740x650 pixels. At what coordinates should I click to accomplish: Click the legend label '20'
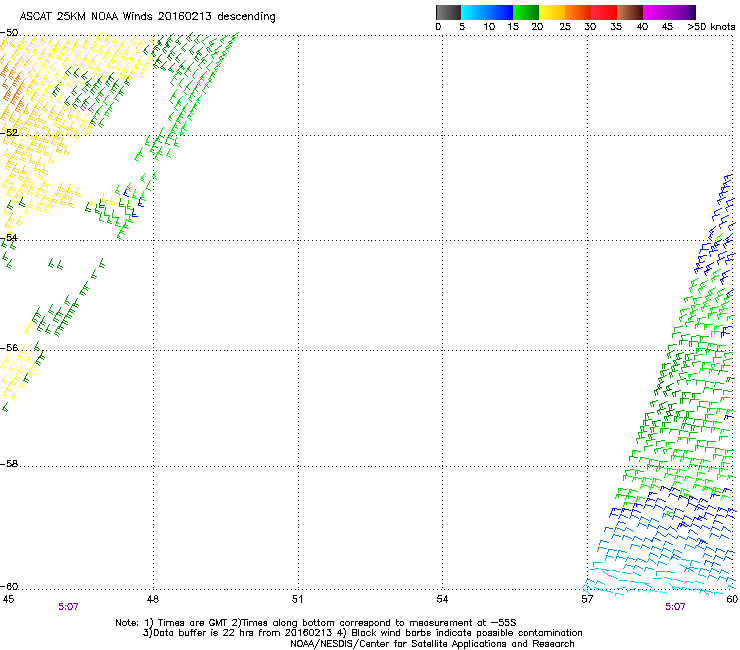point(537,27)
